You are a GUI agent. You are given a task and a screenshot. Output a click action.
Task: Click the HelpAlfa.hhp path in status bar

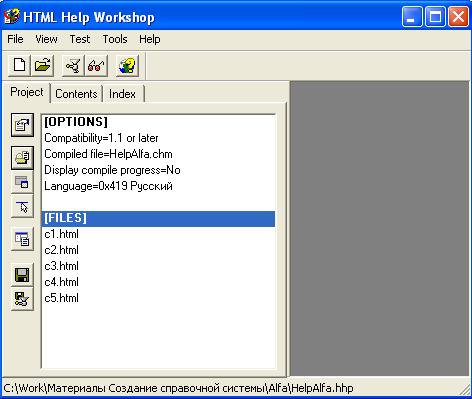tap(178, 388)
